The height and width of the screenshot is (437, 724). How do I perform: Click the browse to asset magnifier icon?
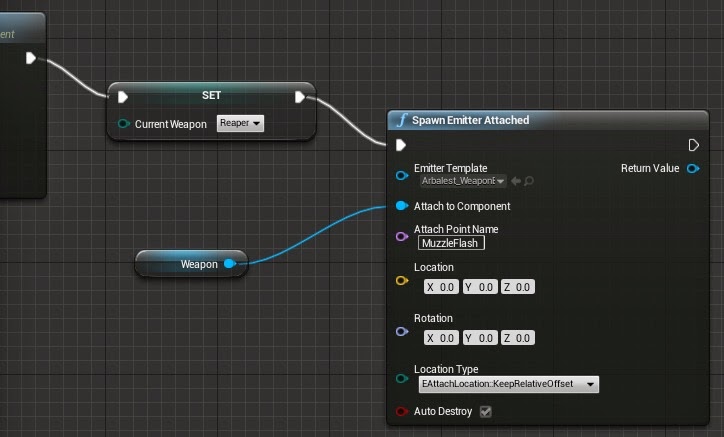pyautogui.click(x=529, y=181)
